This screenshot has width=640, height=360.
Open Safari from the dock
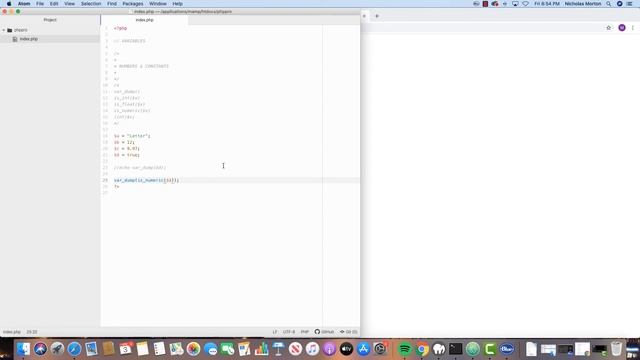[74, 349]
